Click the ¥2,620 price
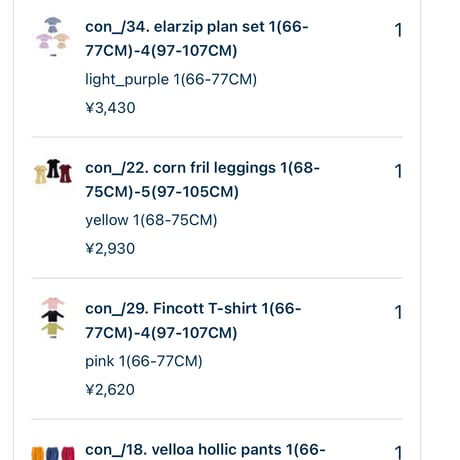The width and height of the screenshot is (460, 460). point(110,390)
